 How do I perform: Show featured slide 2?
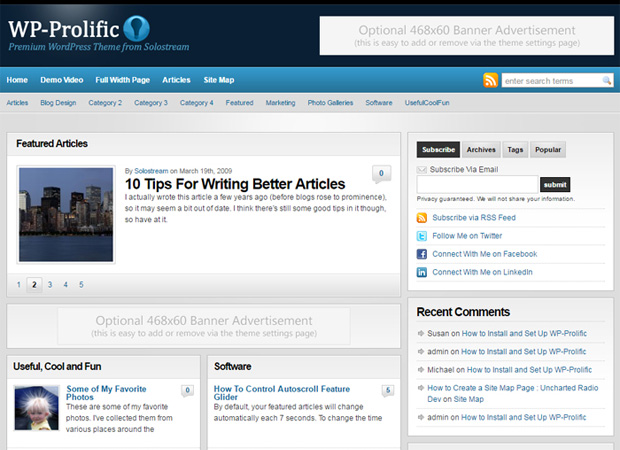(34, 285)
